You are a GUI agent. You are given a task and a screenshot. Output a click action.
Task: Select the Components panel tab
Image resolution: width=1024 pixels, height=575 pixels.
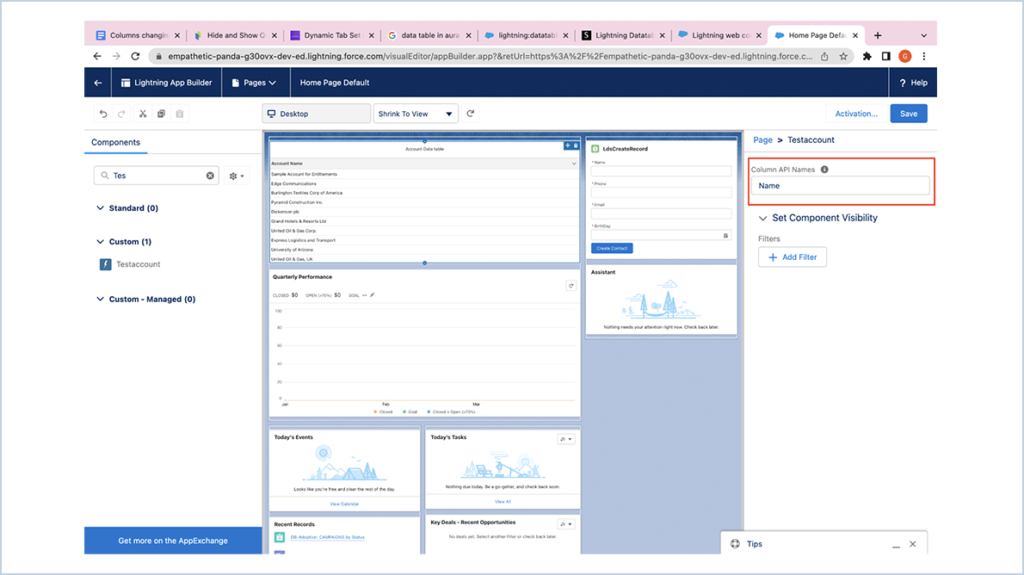click(x=116, y=142)
